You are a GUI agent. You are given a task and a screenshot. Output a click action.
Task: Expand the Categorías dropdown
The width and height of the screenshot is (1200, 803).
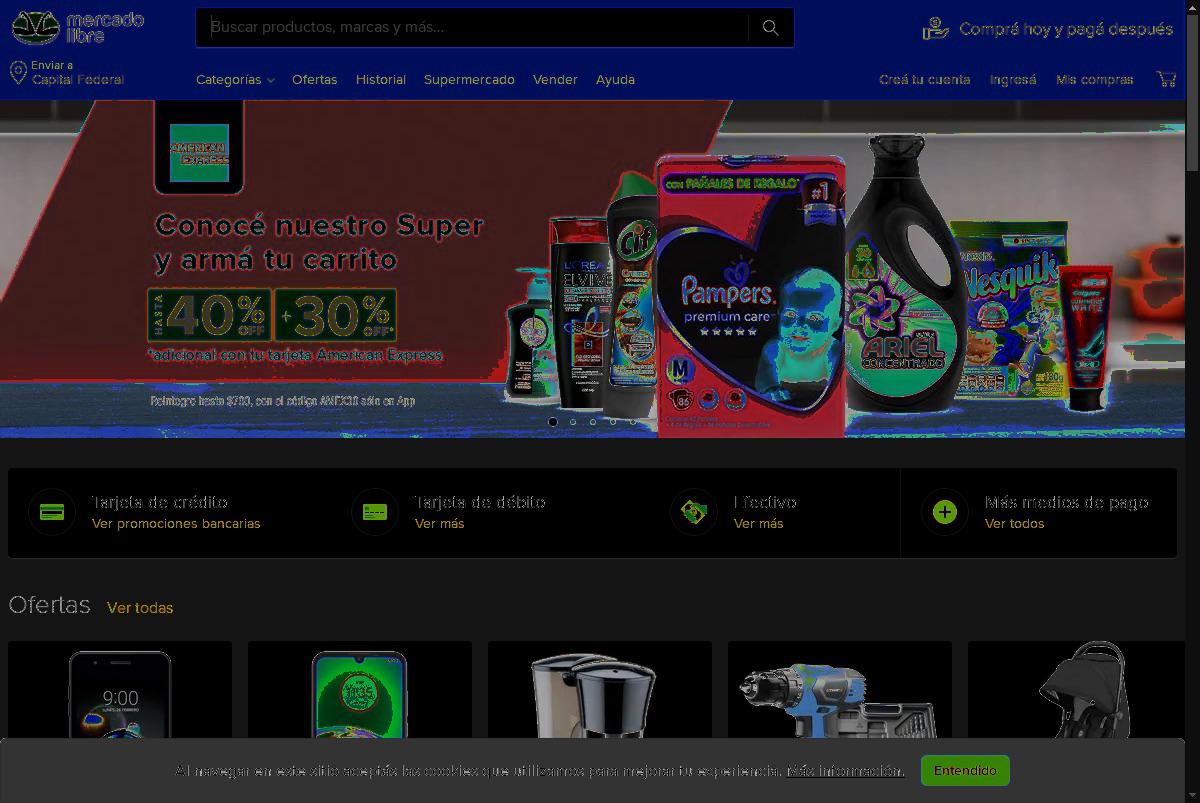(x=235, y=79)
